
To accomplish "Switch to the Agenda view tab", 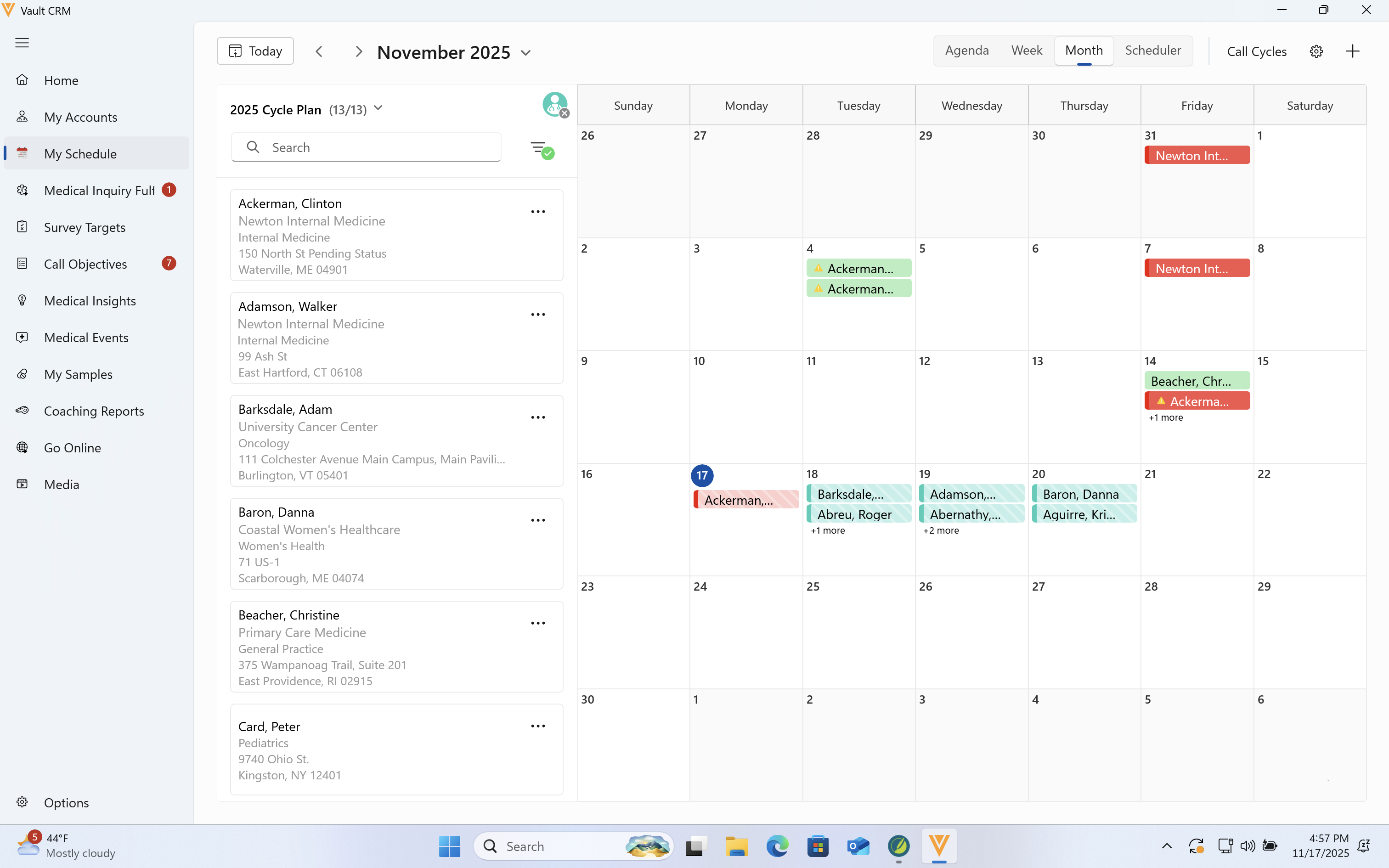I will (x=966, y=51).
